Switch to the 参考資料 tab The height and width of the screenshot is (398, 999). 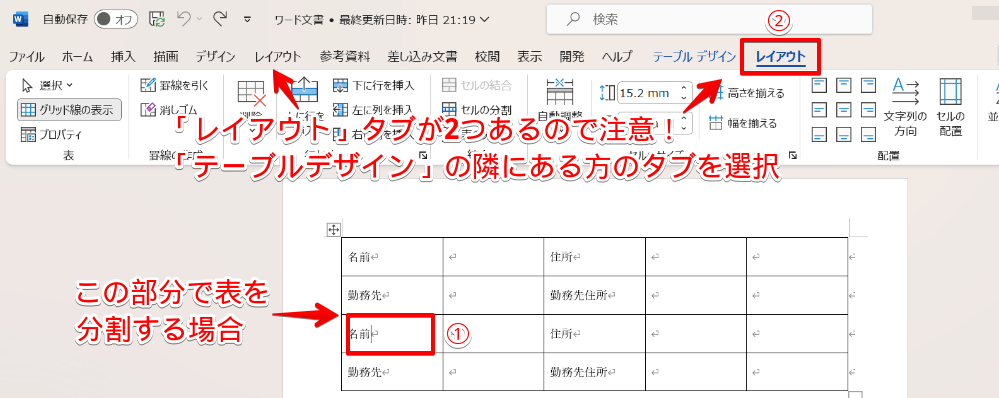pyautogui.click(x=345, y=57)
